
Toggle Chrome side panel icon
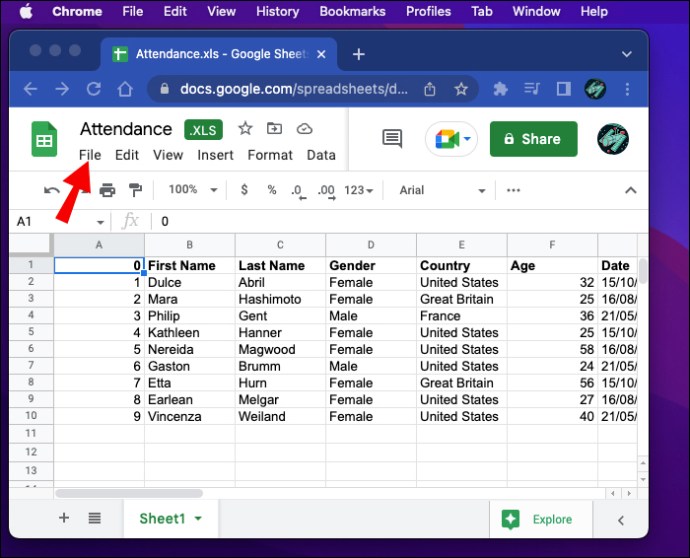(563, 89)
